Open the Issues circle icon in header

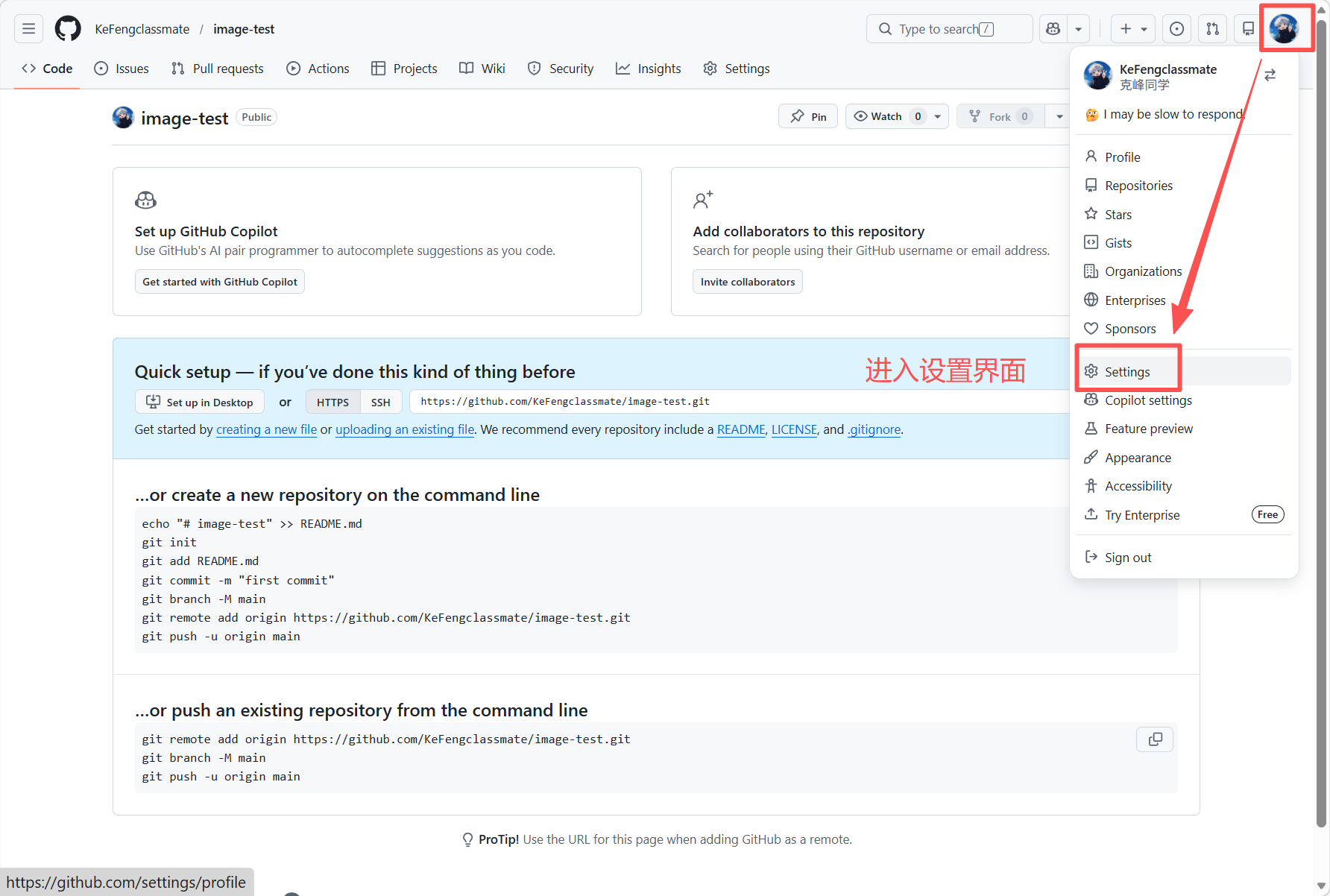pyautogui.click(x=1176, y=29)
